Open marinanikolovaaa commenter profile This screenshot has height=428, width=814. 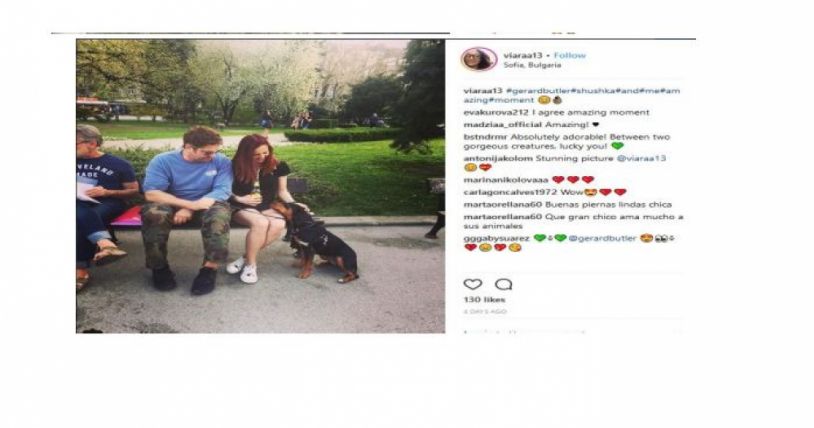click(x=506, y=180)
